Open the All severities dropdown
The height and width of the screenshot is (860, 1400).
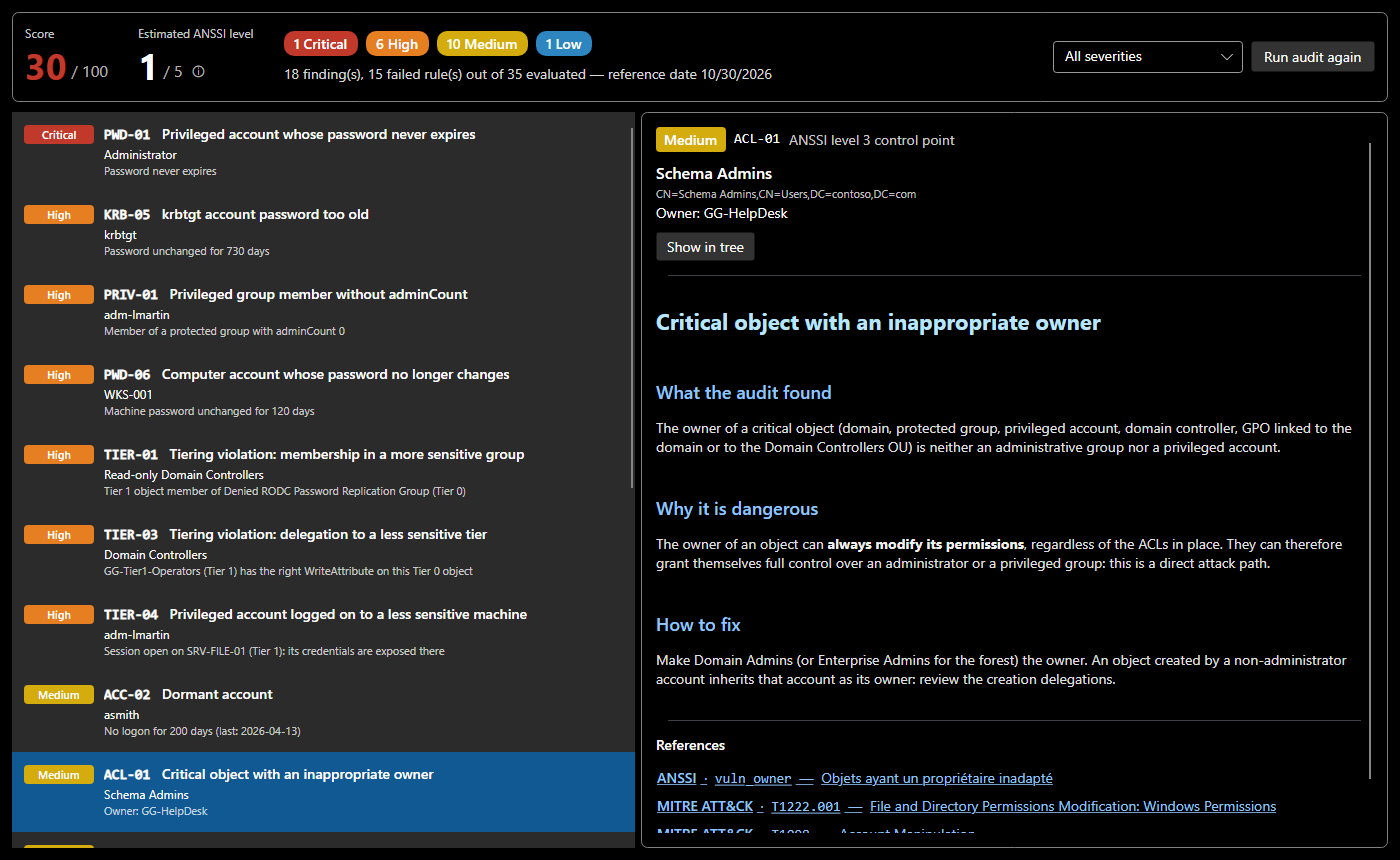tap(1148, 57)
